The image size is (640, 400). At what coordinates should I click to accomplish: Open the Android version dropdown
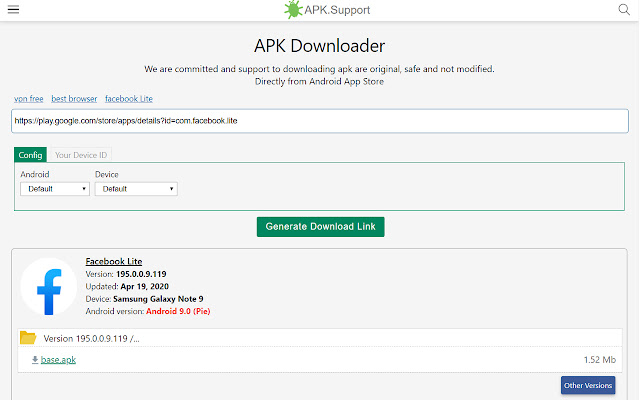[55, 189]
